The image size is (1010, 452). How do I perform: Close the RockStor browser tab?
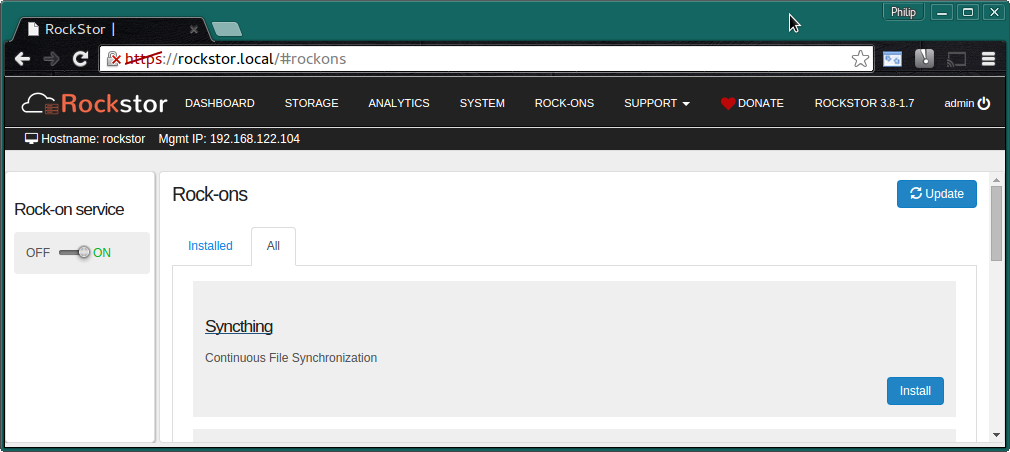(194, 30)
